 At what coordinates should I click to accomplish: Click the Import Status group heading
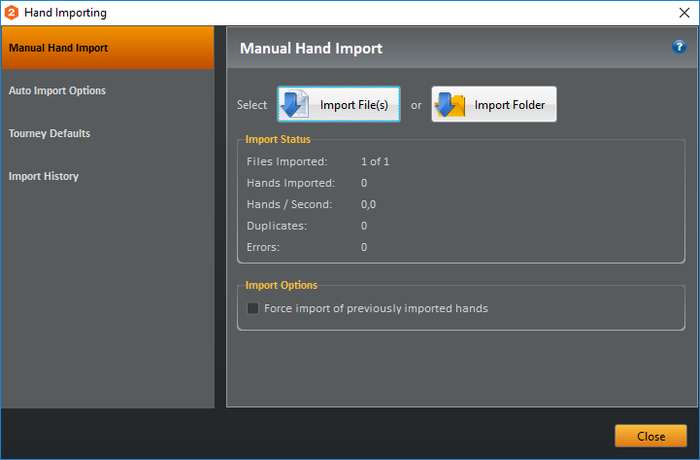278,139
